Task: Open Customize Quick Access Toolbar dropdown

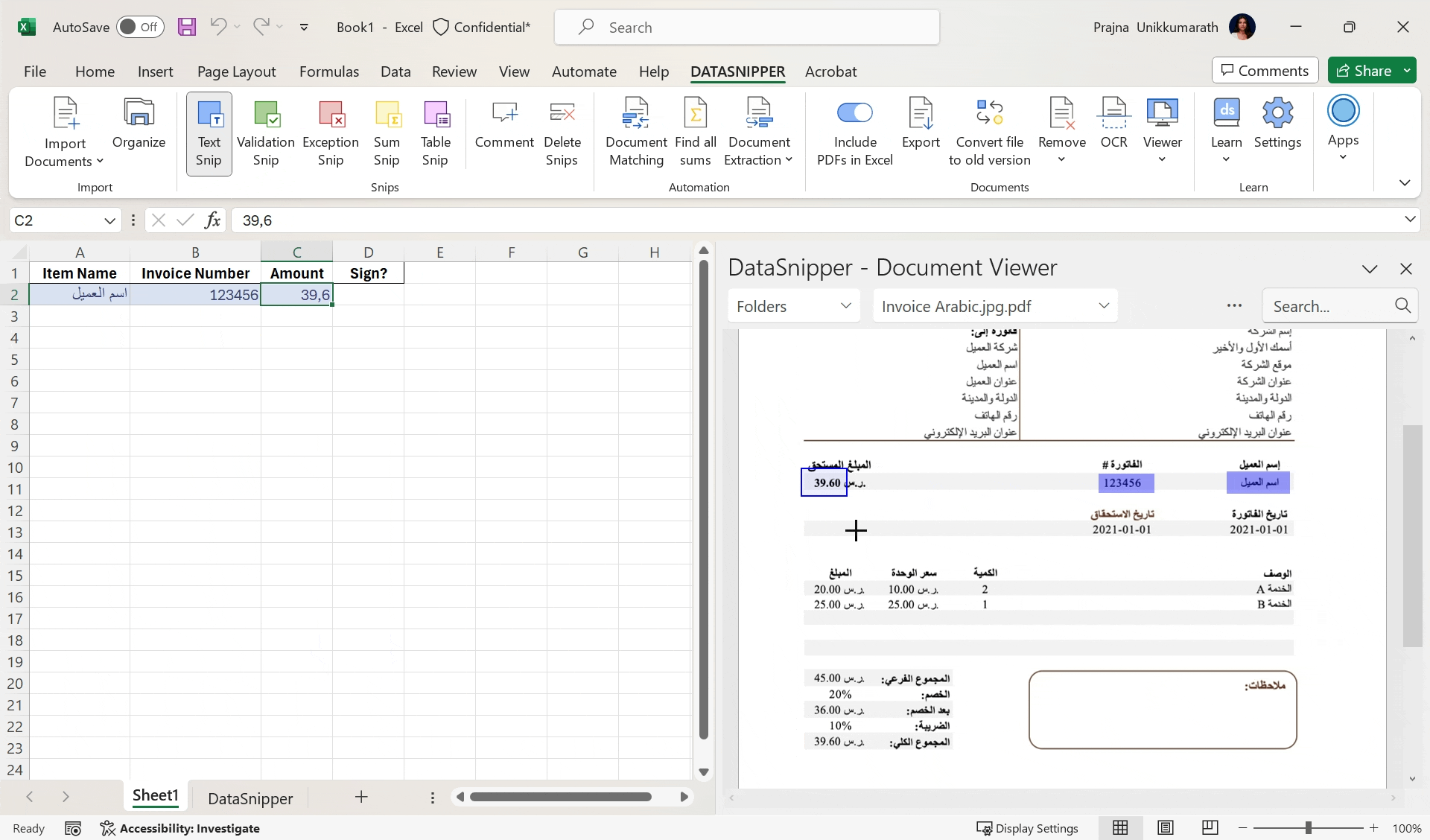Action: click(x=304, y=27)
